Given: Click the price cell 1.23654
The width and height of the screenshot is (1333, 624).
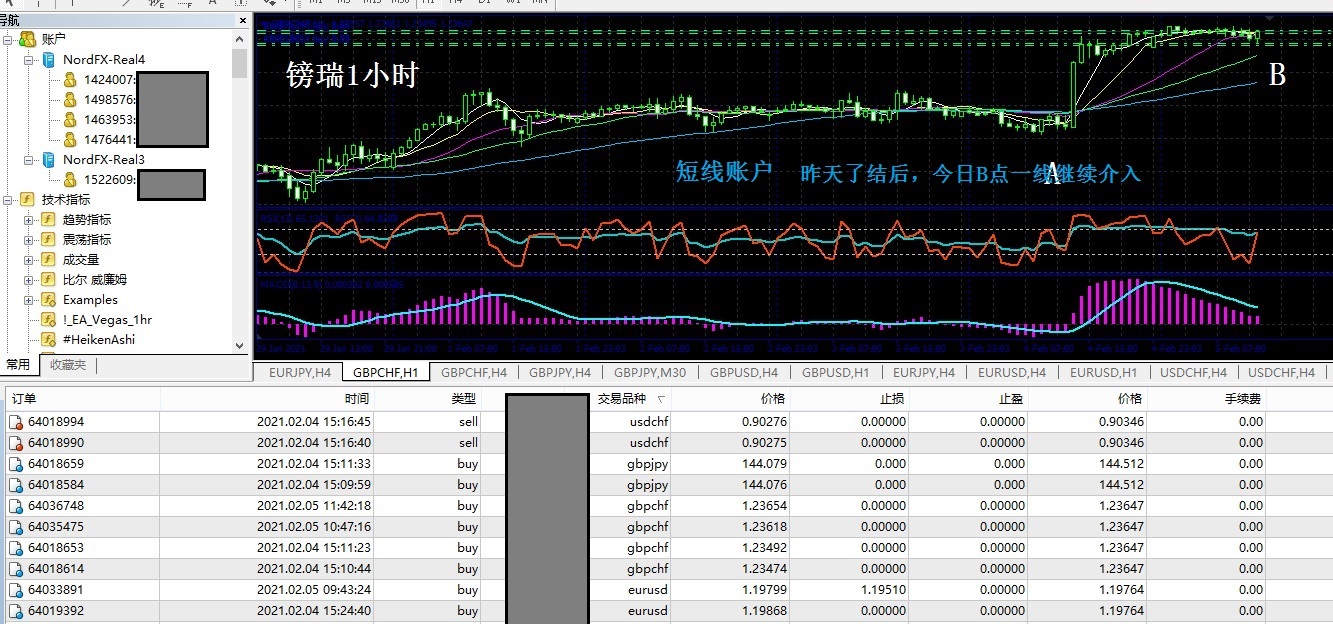Looking at the screenshot, I should point(764,506).
